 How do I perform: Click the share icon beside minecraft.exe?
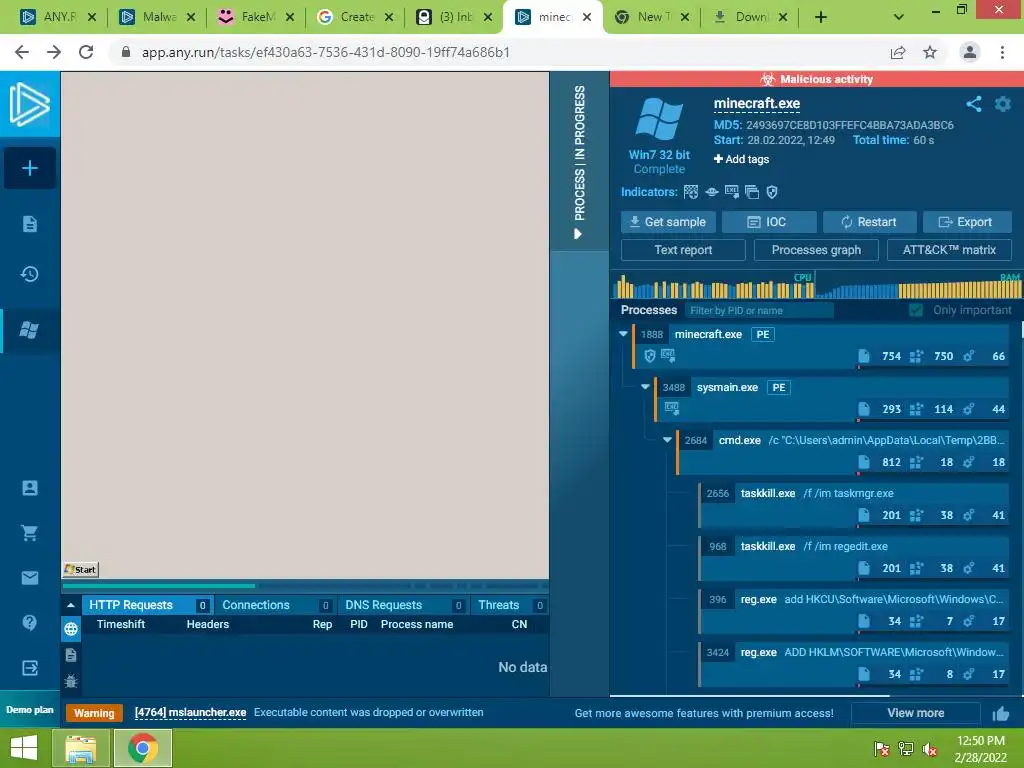pos(974,104)
